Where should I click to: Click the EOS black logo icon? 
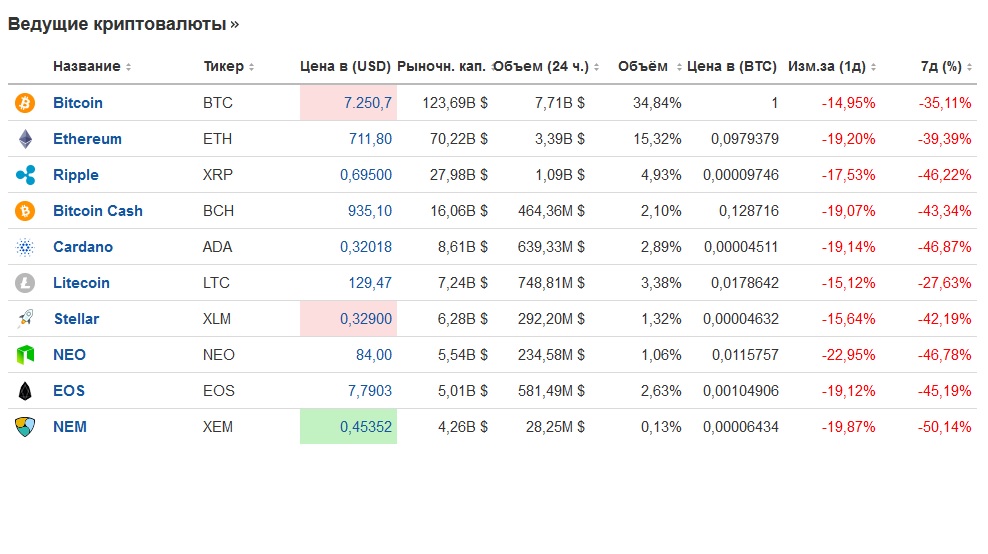pyautogui.click(x=25, y=391)
